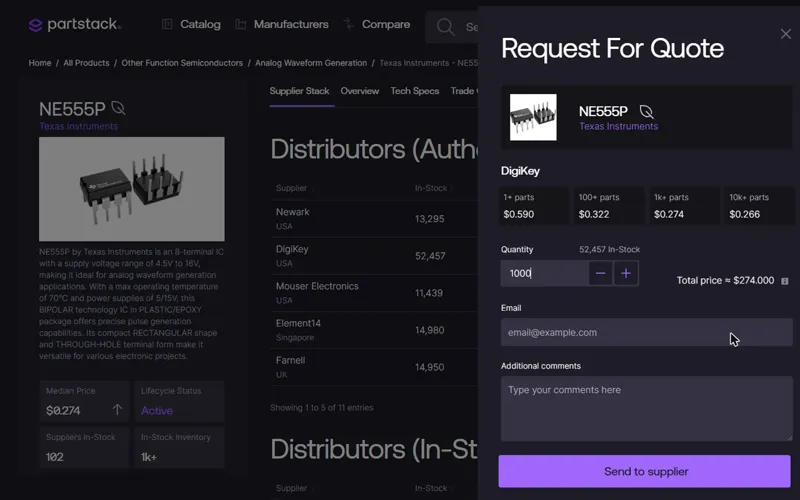This screenshot has height=500, width=800.
Task: Click the Send to supplier button
Action: pos(644,471)
